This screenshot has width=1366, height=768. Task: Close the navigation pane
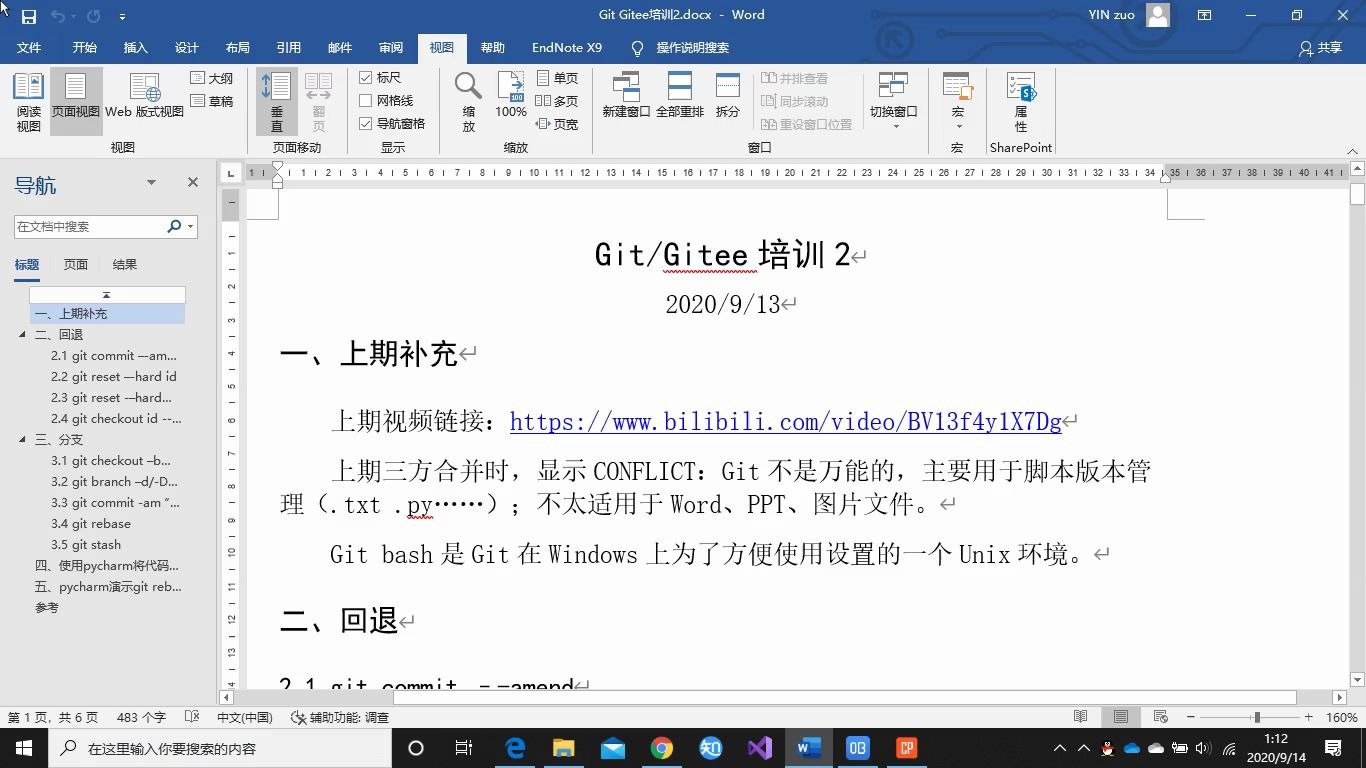pyautogui.click(x=193, y=183)
